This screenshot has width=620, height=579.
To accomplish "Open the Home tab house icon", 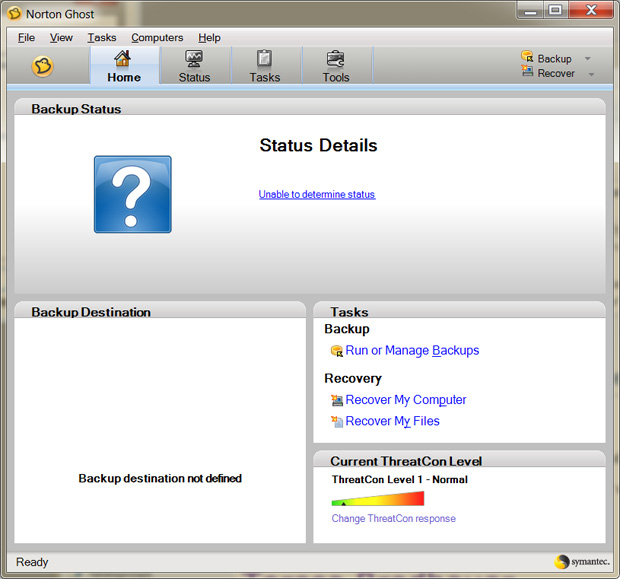I will click(x=123, y=59).
